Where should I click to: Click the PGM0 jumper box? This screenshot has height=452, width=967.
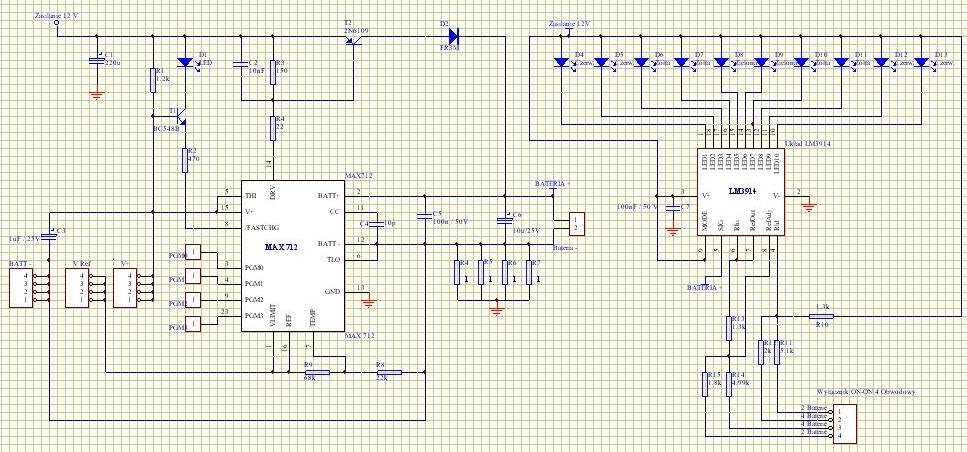[x=195, y=253]
